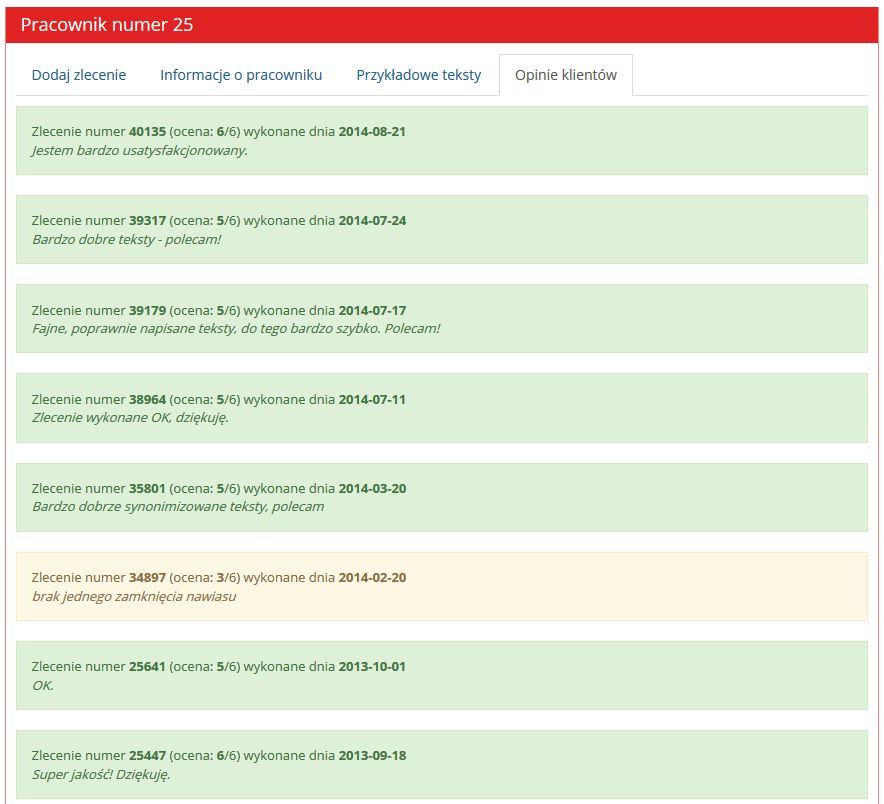Click the date 2013-10-01

[372, 666]
